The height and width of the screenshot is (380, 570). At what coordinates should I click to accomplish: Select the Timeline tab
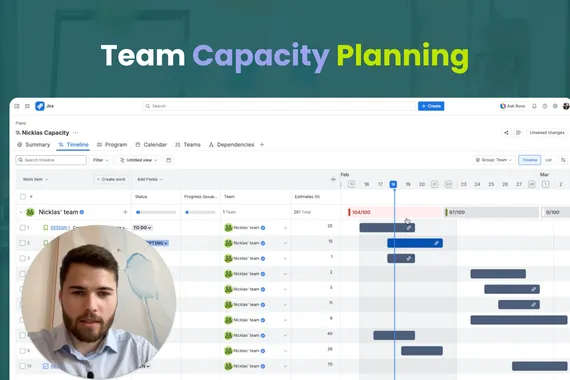coord(74,145)
